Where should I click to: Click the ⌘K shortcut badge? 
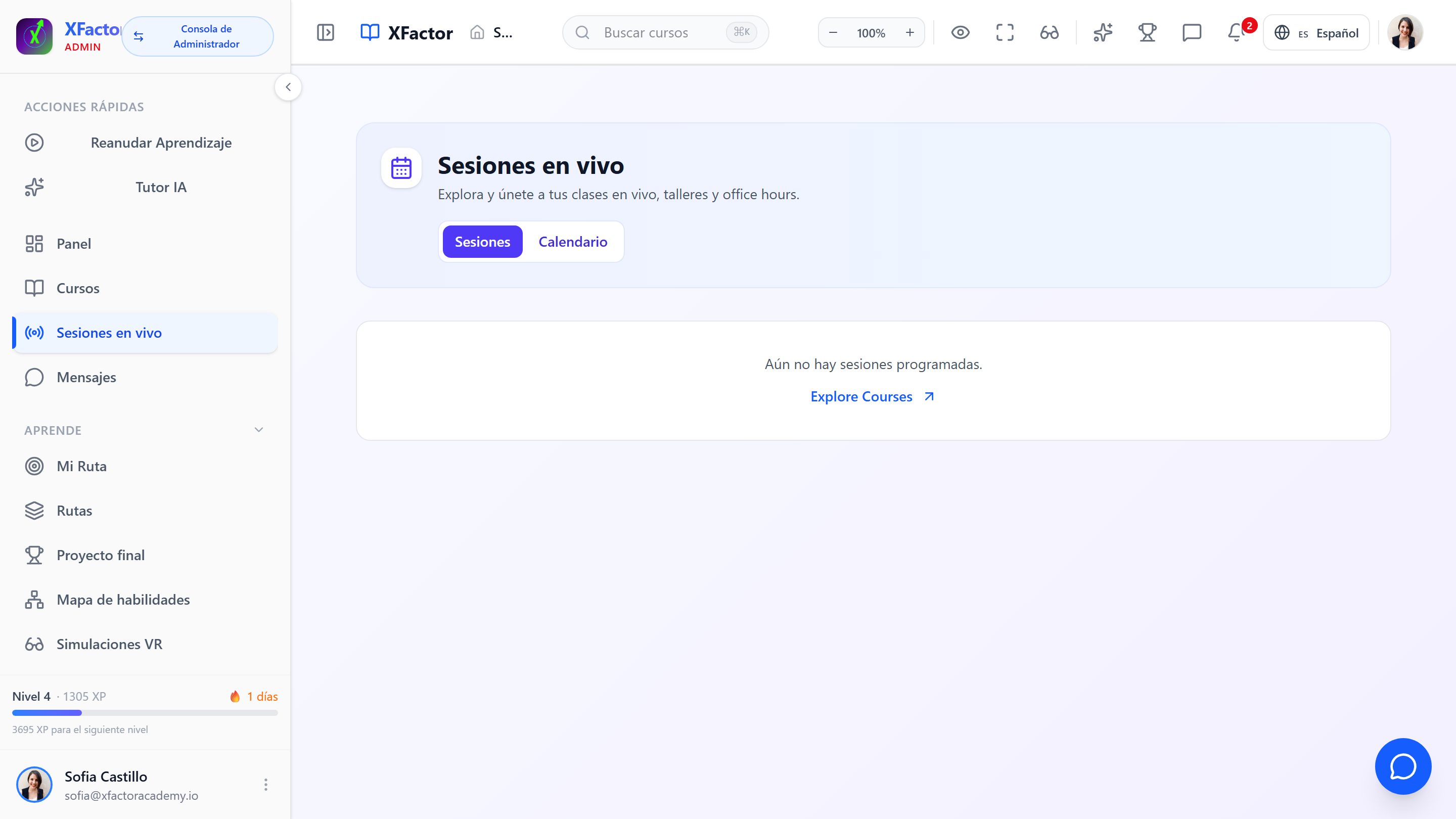(742, 32)
